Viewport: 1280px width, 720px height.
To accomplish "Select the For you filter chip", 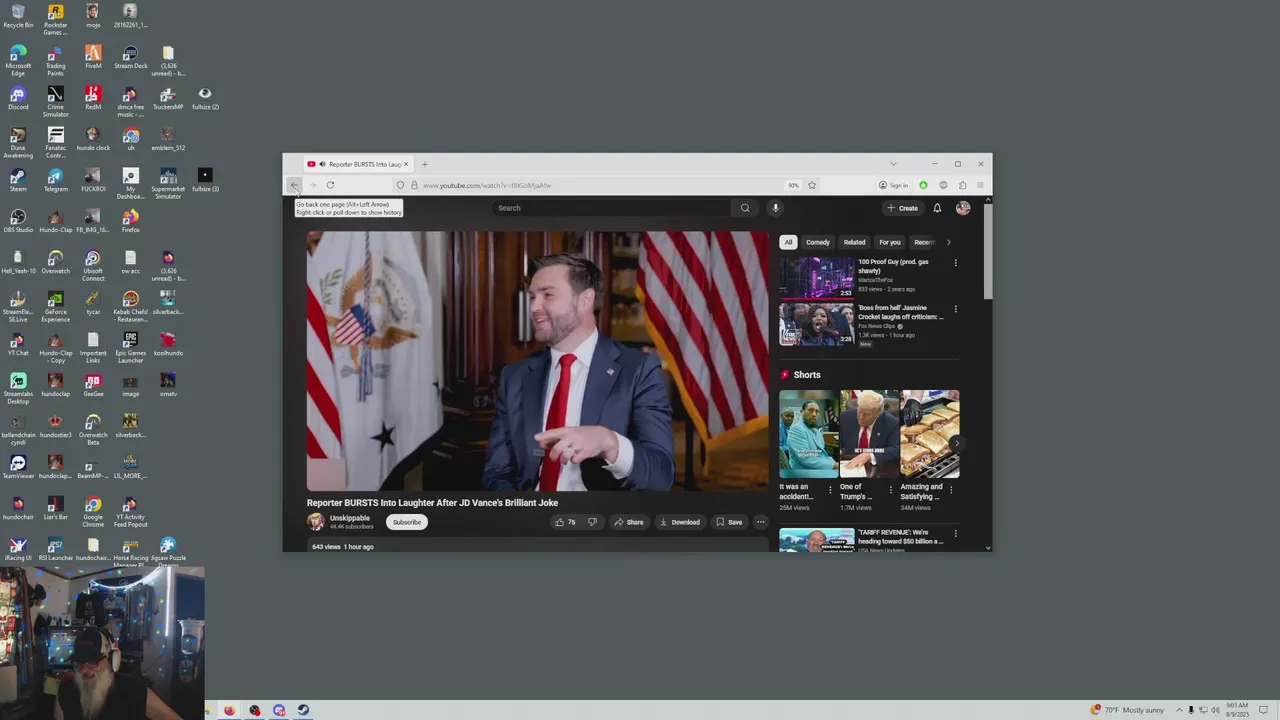I will [x=890, y=242].
